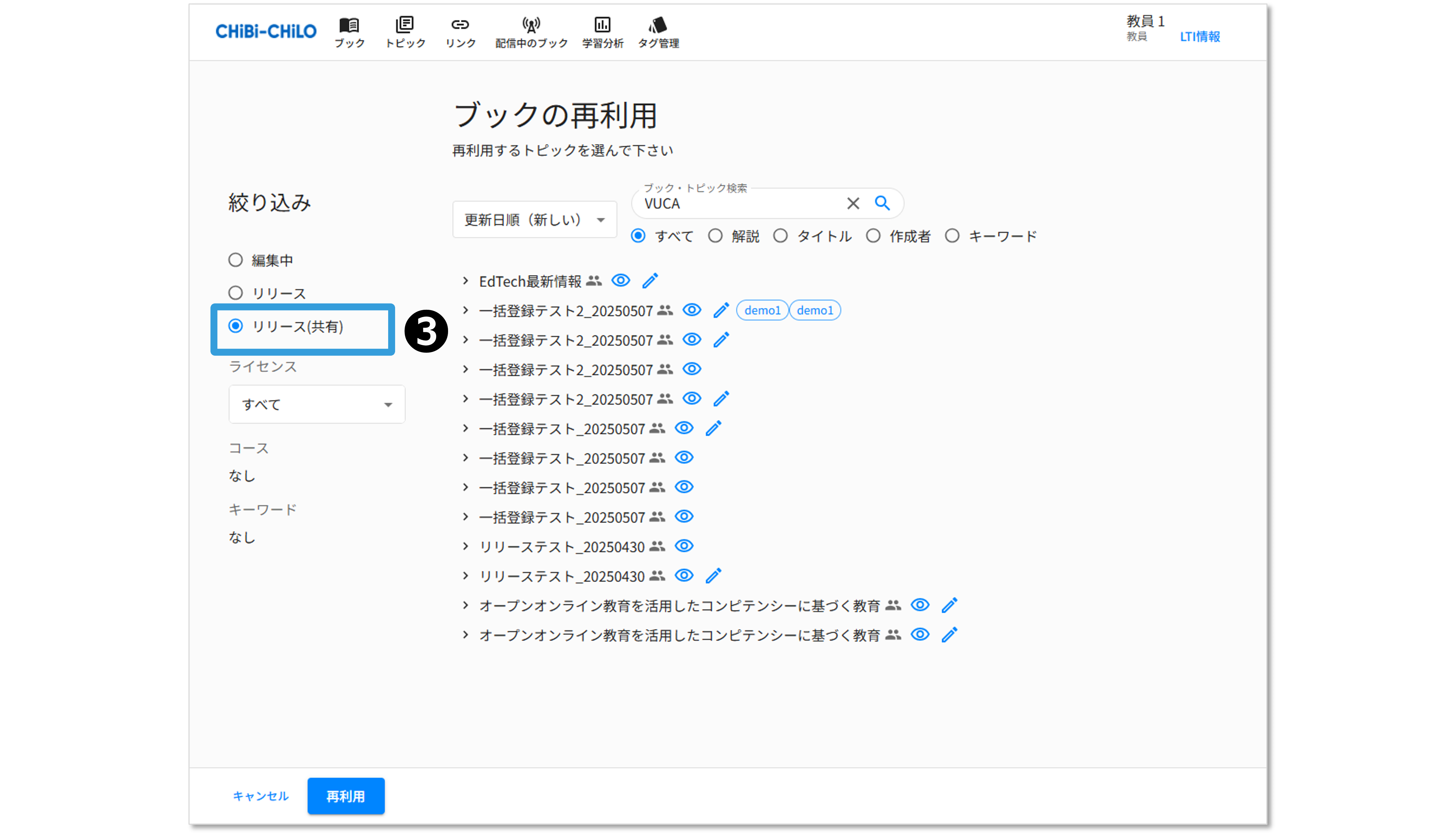Click the pencil edit icon beside EdTech最新情報
The image size is (1456, 834).
click(x=650, y=281)
